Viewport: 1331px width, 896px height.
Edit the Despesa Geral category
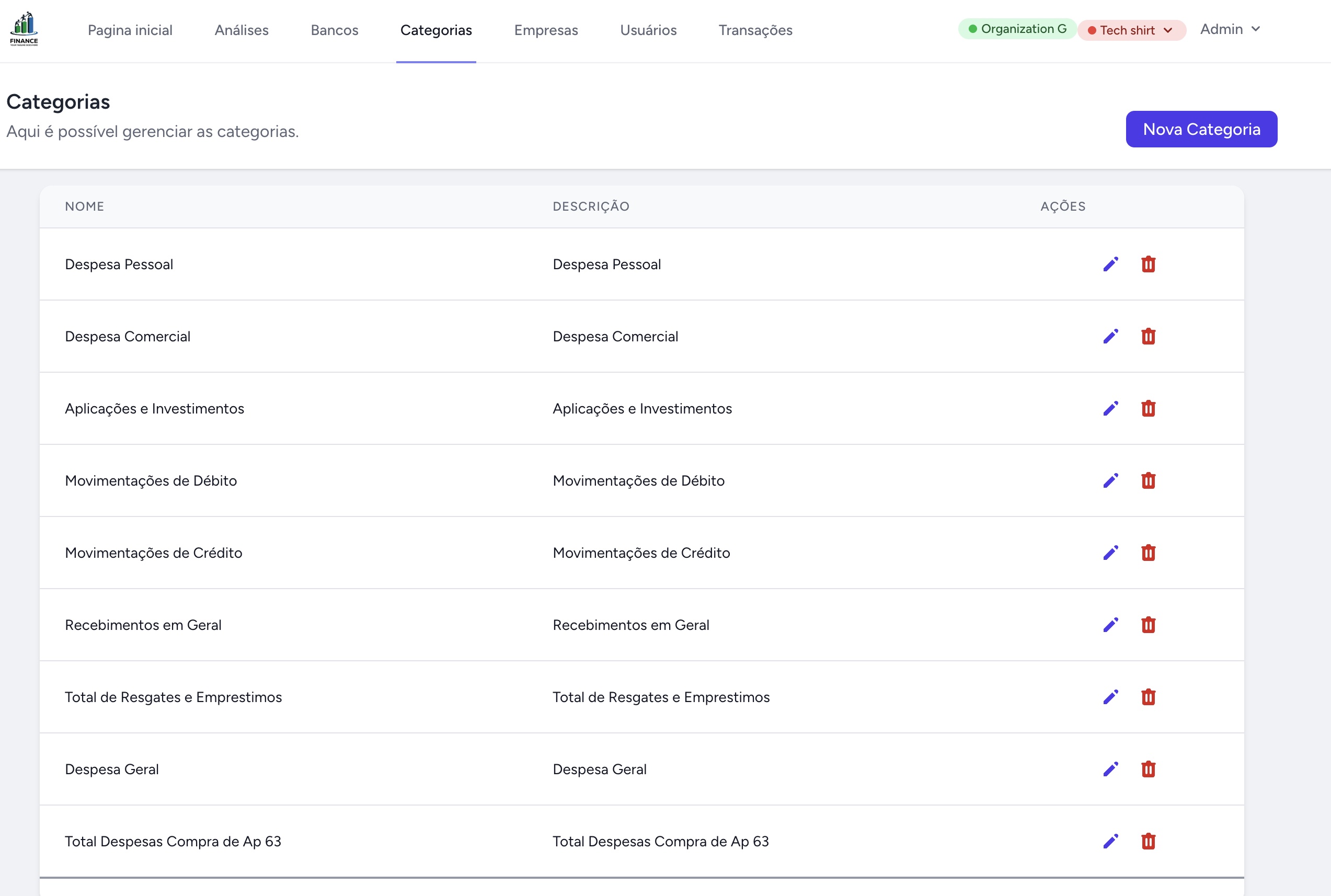tap(1110, 769)
